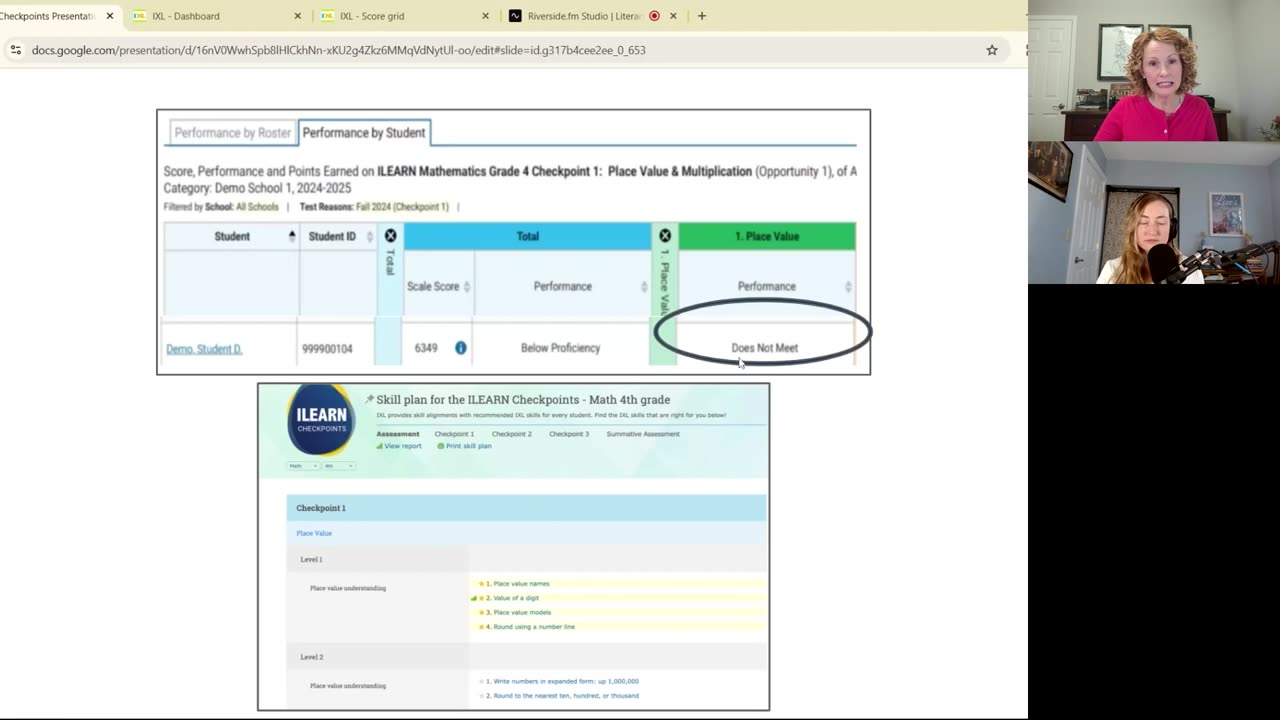Click the star beside Place value names
This screenshot has height=720, width=1280.
click(x=481, y=584)
